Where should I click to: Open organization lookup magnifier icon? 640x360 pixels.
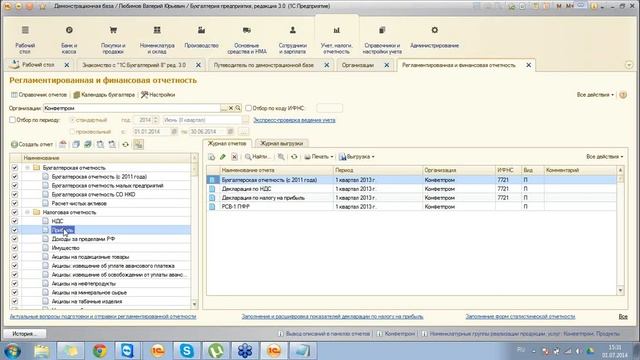[238, 108]
